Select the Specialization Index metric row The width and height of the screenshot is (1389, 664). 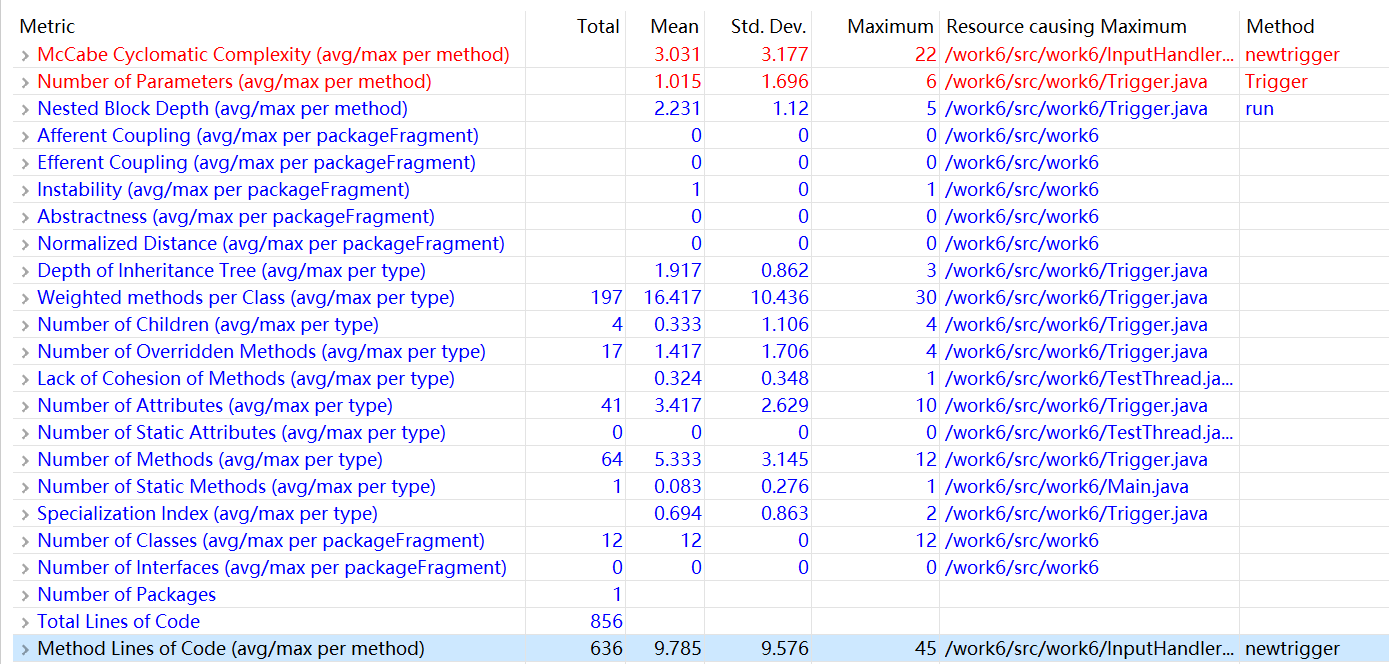coord(207,514)
